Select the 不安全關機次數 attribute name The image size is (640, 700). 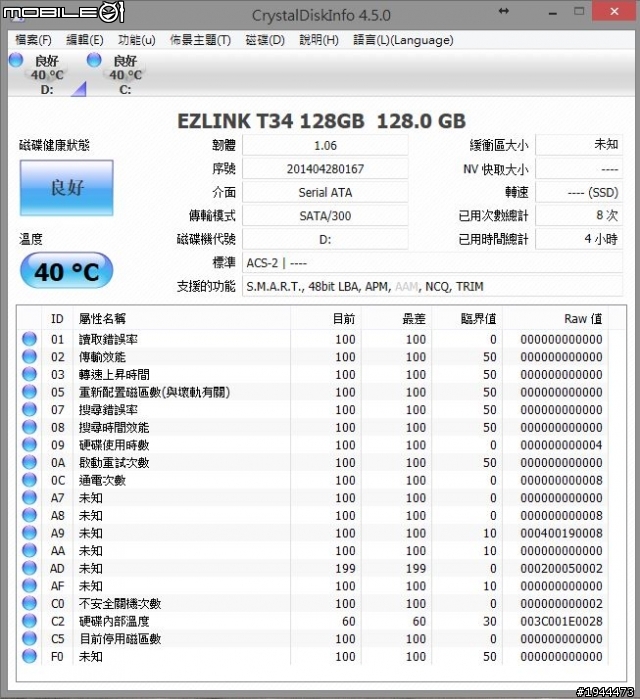point(120,604)
